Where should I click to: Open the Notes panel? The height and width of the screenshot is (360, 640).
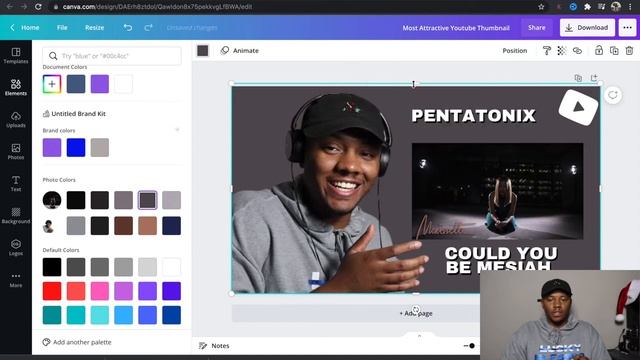coord(214,346)
